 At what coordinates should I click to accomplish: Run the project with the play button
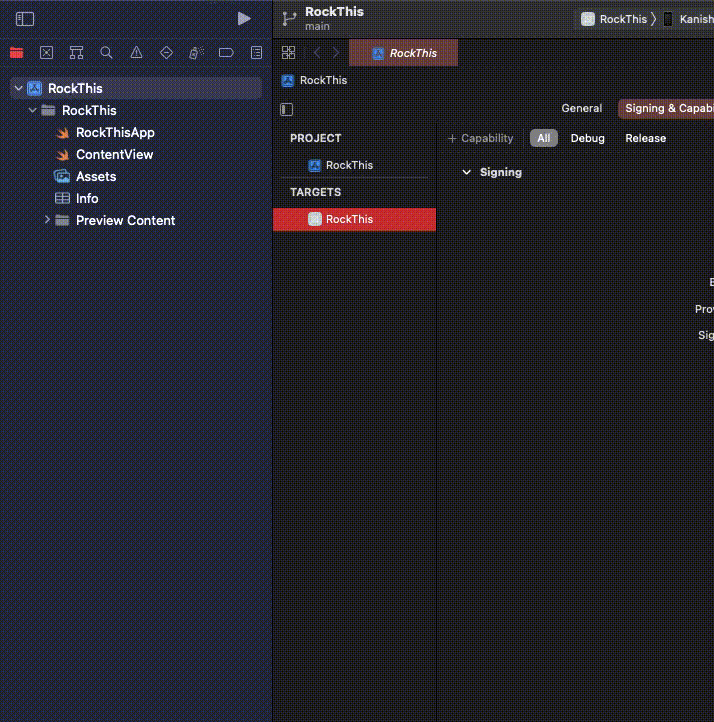coord(244,19)
